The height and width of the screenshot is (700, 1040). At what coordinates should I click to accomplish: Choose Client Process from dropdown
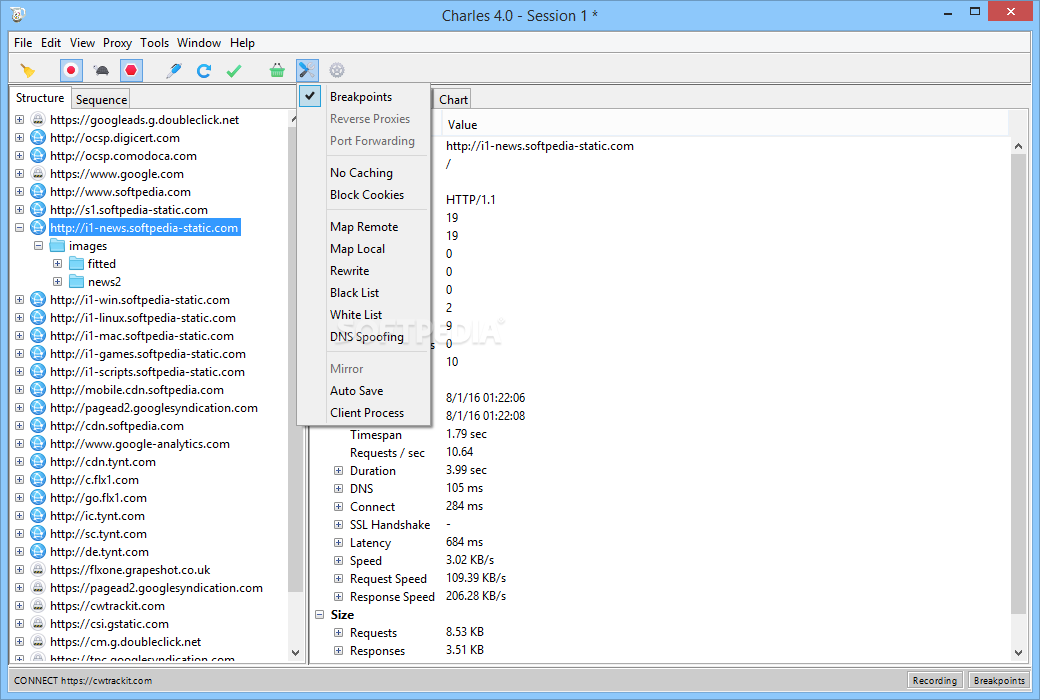pos(363,413)
